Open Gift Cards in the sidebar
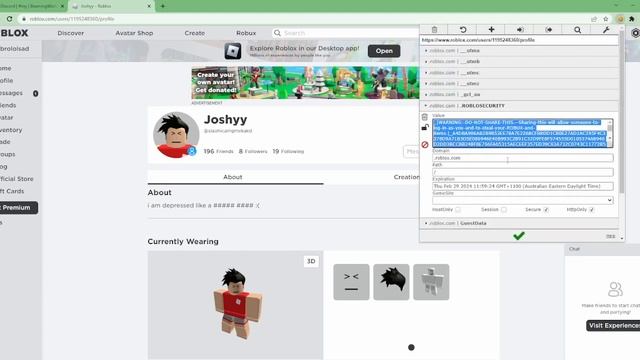Screen dimensions: 640x360 (x=12, y=191)
